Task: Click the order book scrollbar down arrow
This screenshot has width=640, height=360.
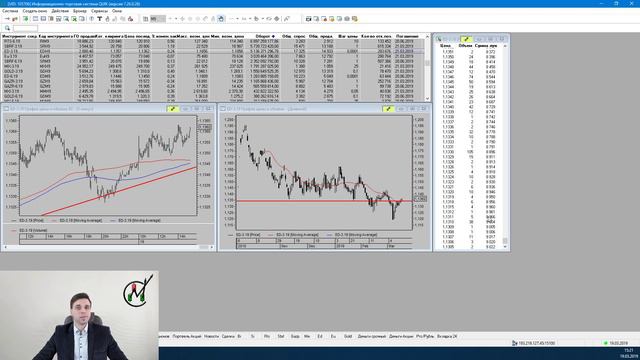Action: coord(505,247)
